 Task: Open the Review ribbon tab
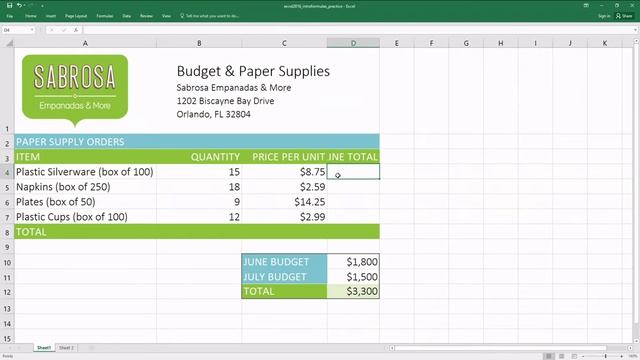coord(146,16)
